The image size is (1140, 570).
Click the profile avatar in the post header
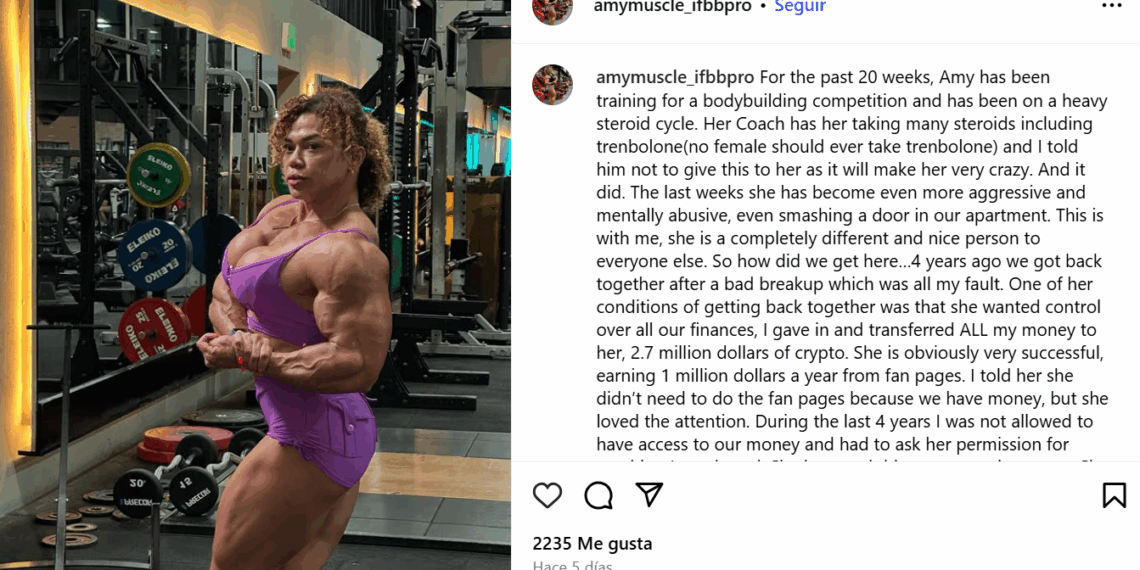[553, 7]
